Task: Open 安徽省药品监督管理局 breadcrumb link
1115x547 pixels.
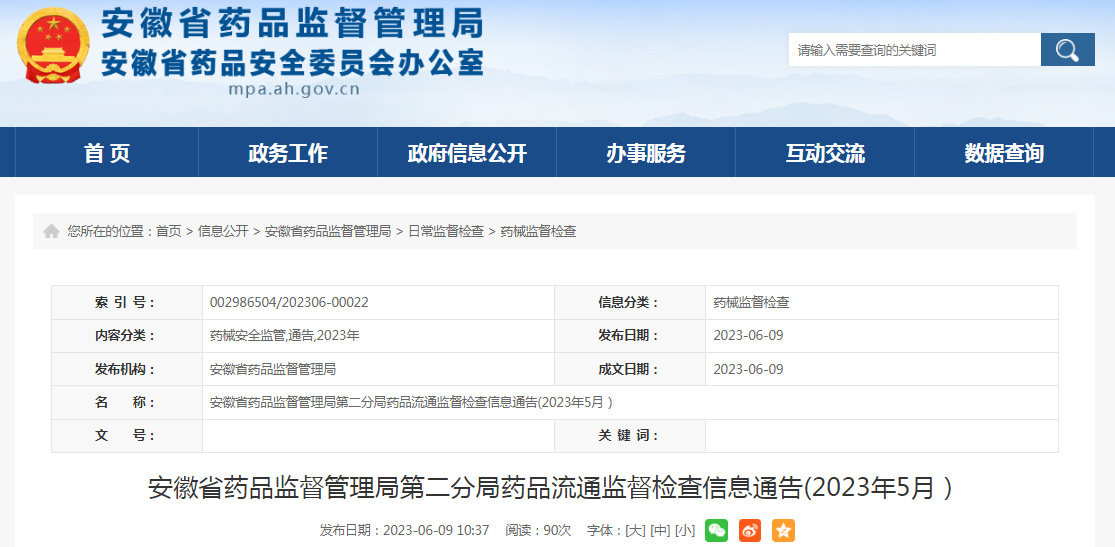Action: pos(328,231)
